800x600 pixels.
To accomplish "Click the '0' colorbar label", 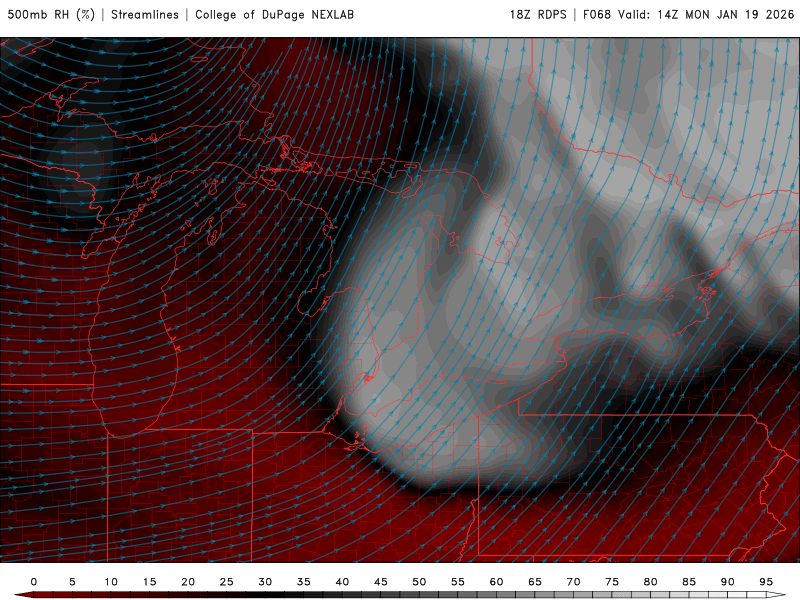I will [x=34, y=582].
